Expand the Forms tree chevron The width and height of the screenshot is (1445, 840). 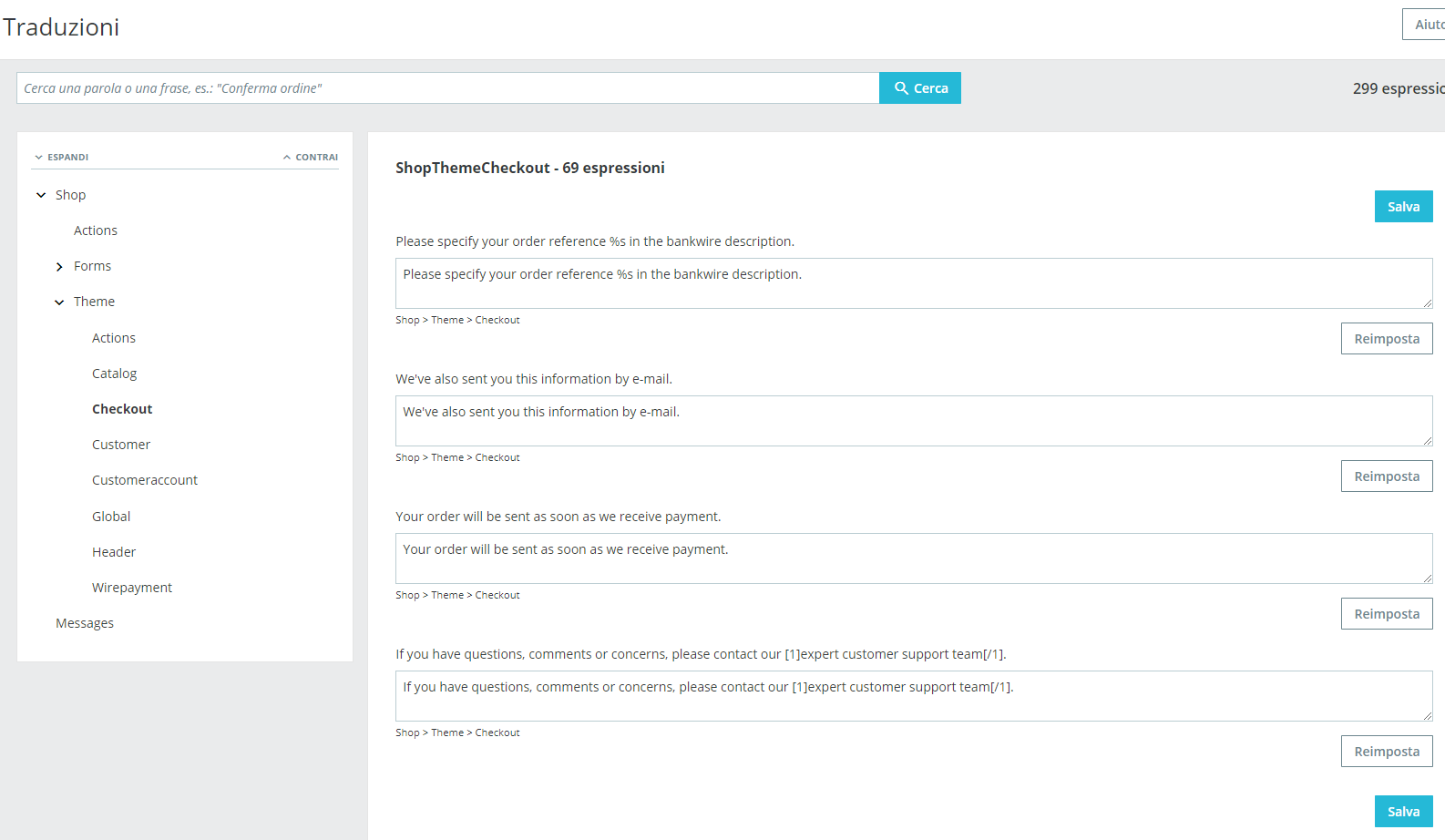tap(59, 267)
